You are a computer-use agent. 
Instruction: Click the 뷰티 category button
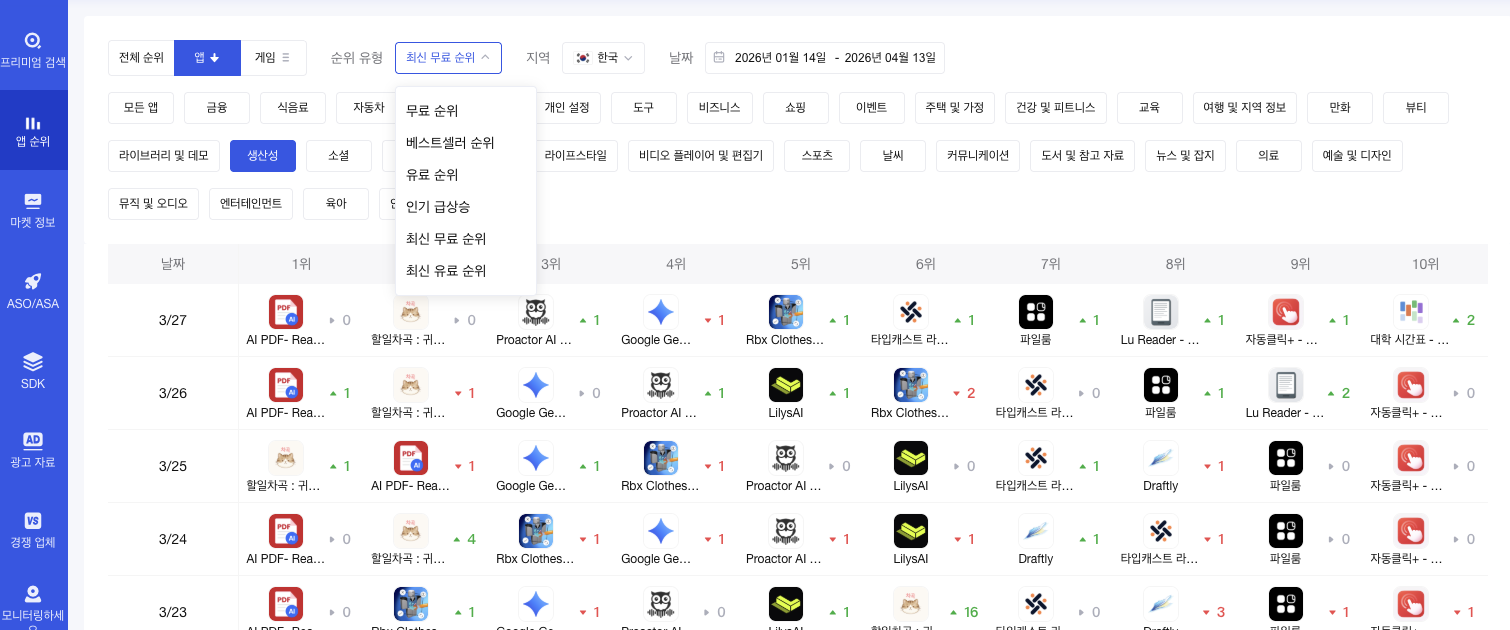tap(1415, 107)
